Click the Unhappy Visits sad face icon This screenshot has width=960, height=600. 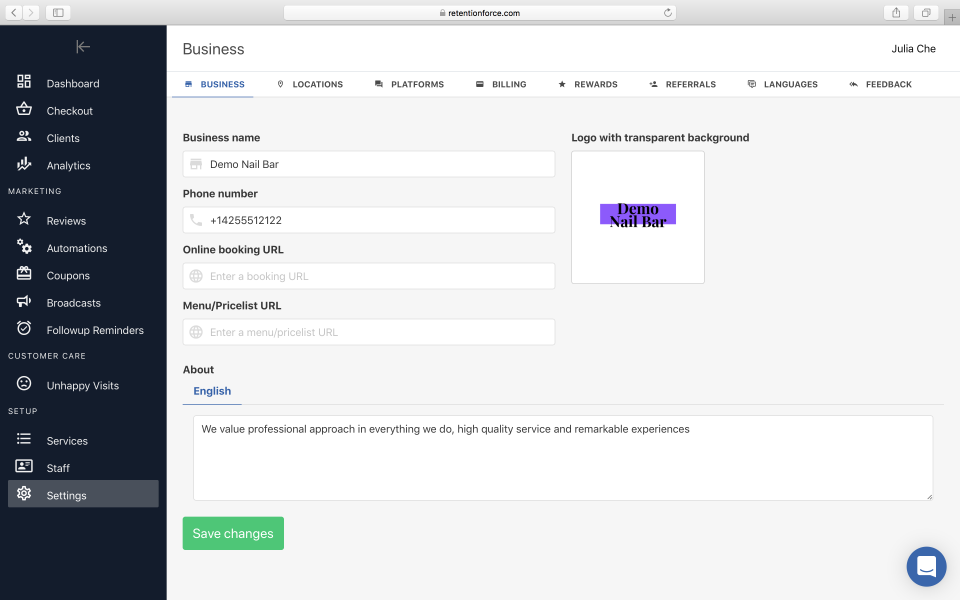point(24,385)
